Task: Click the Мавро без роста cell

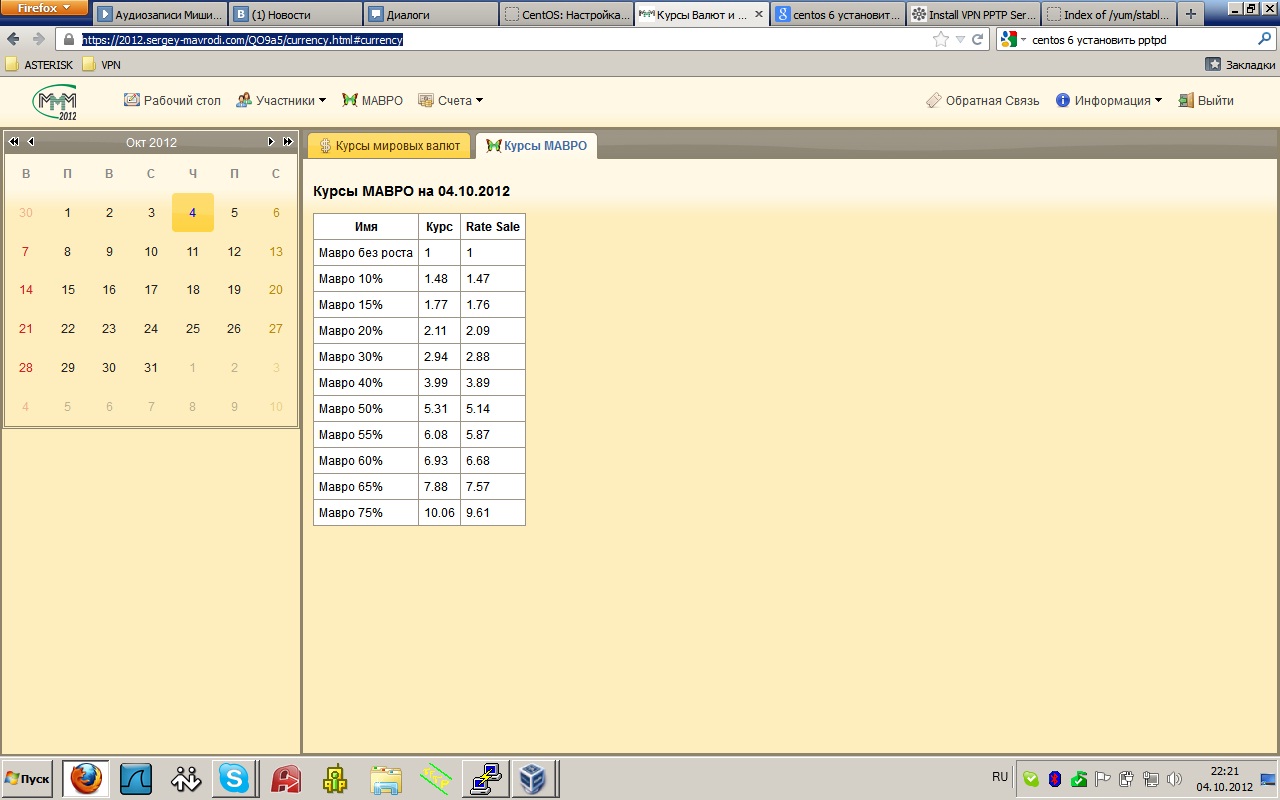Action: 366,253
